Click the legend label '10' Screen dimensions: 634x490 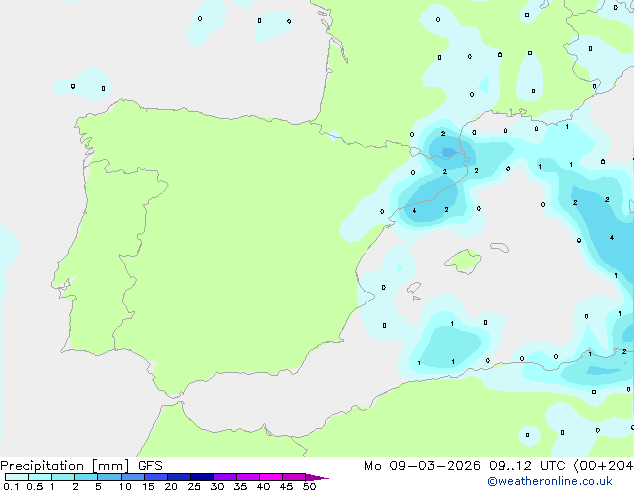tap(125, 486)
